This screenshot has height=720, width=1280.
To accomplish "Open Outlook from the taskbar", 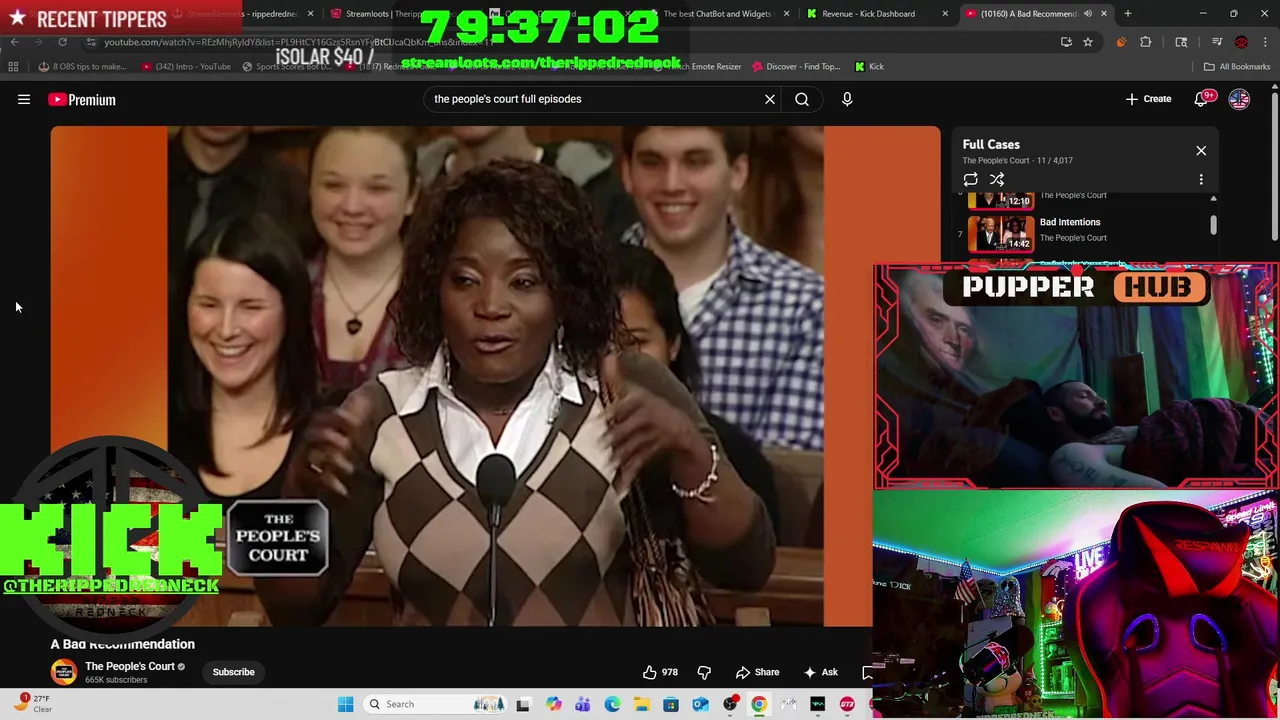I will [700, 704].
